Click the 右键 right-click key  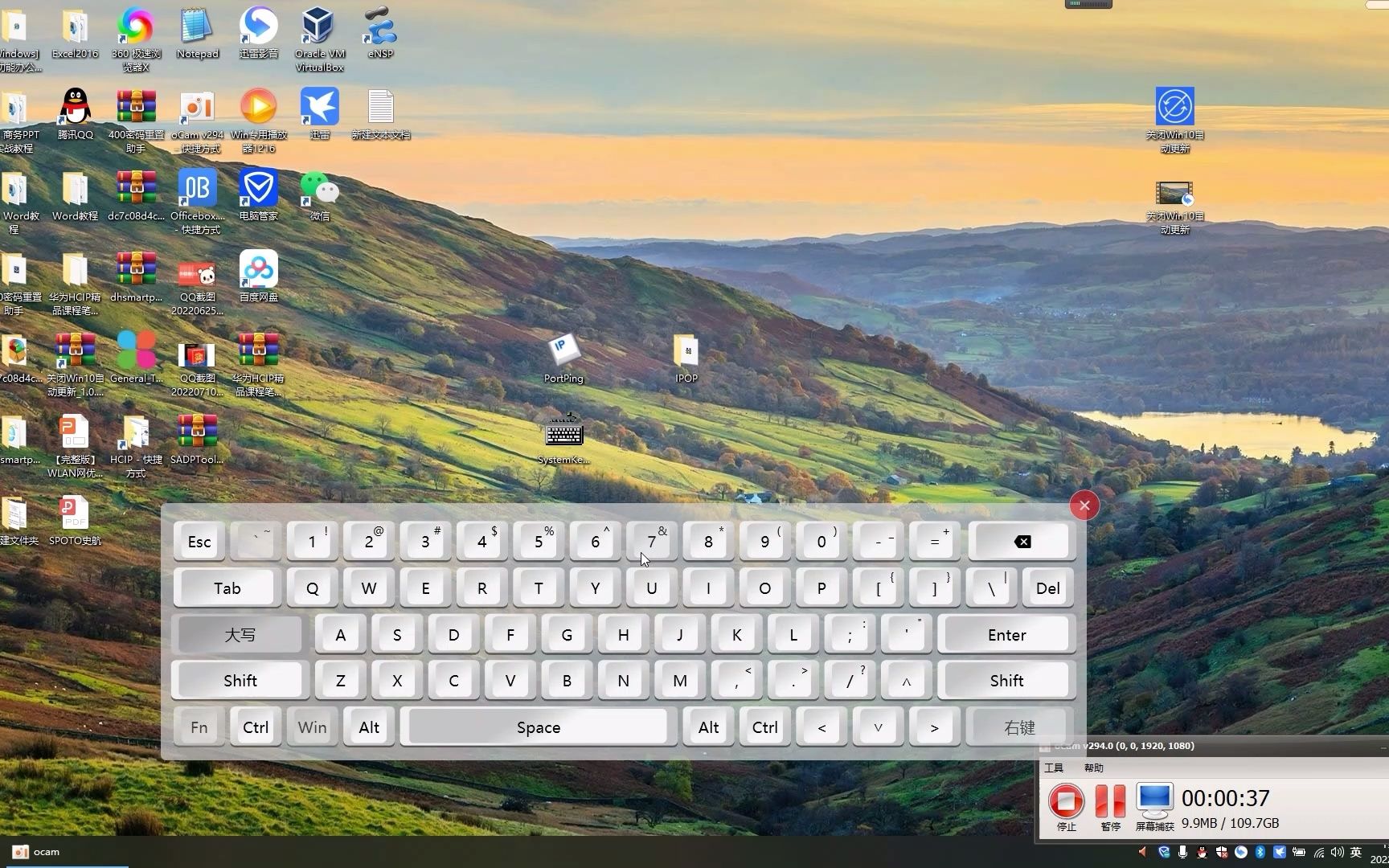tap(1019, 727)
